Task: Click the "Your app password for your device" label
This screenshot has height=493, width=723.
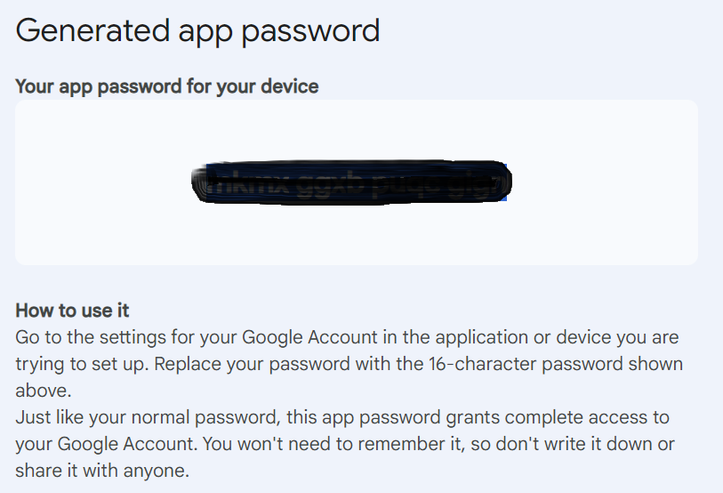Action: (167, 86)
